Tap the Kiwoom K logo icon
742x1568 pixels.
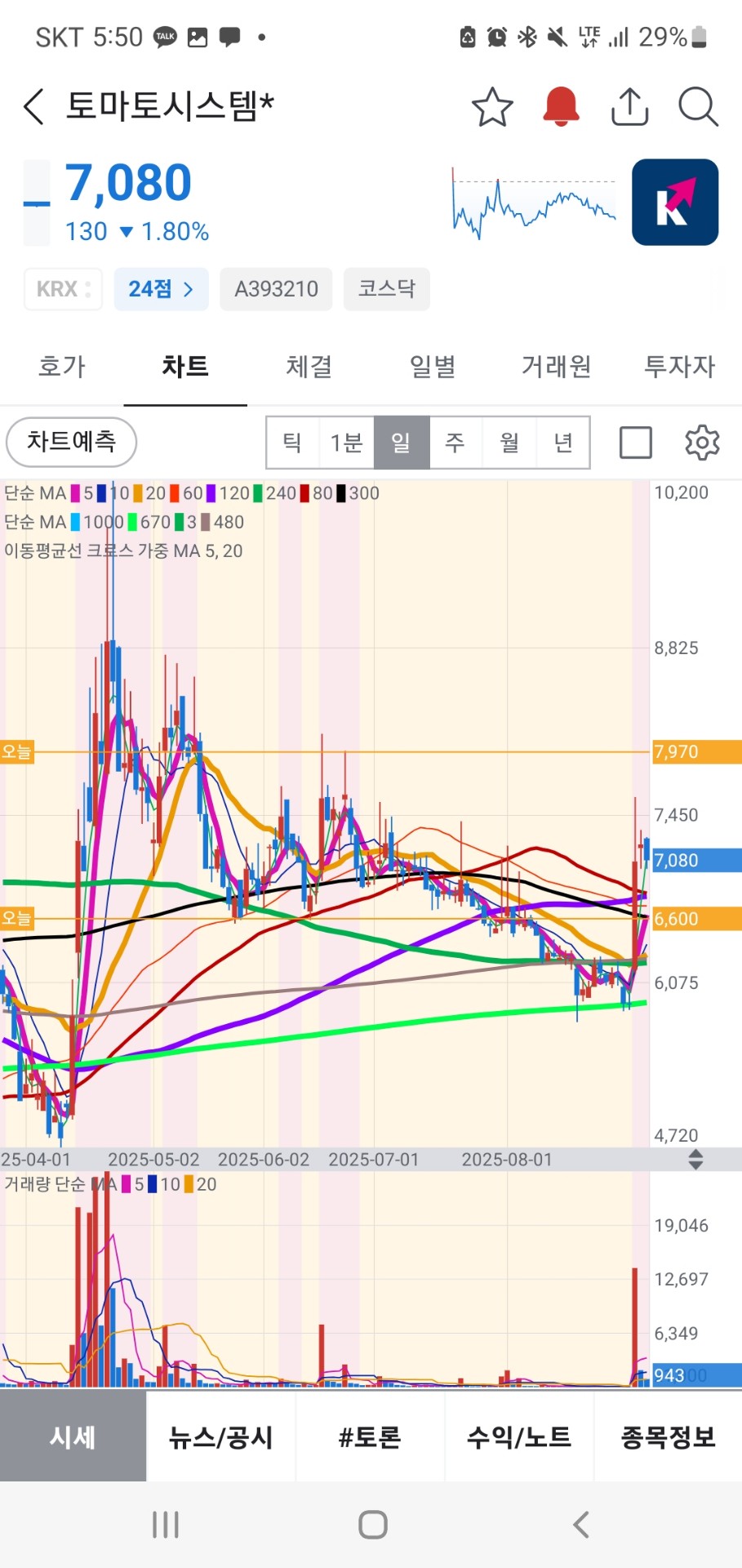(674, 203)
